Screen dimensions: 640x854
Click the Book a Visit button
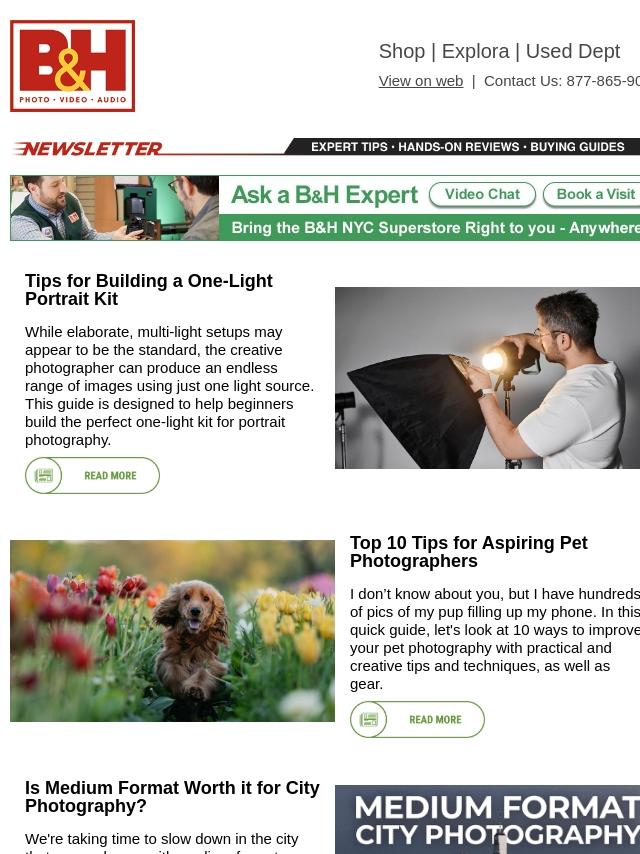pos(592,194)
